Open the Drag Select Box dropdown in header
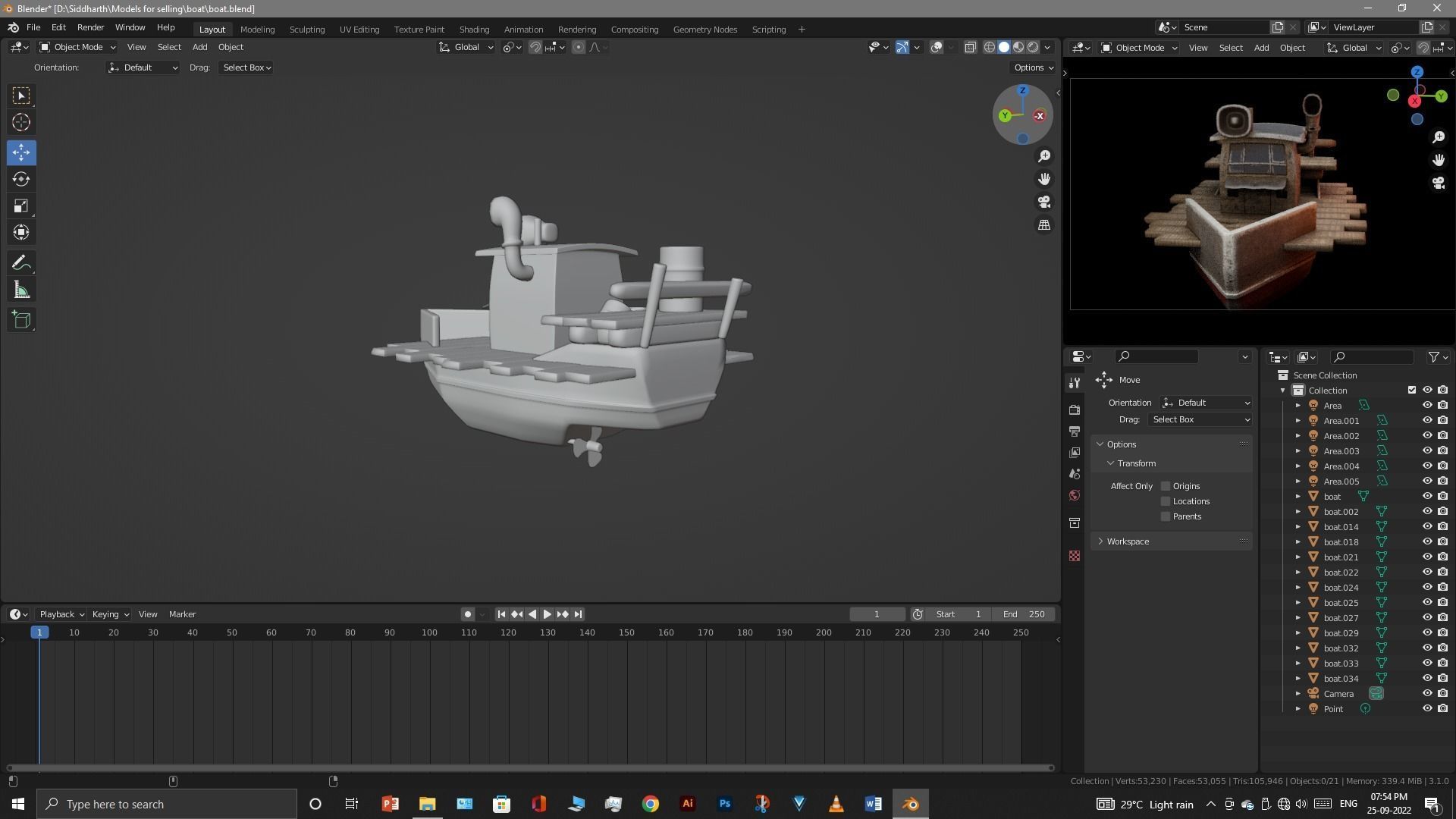This screenshot has height=819, width=1456. pos(246,67)
